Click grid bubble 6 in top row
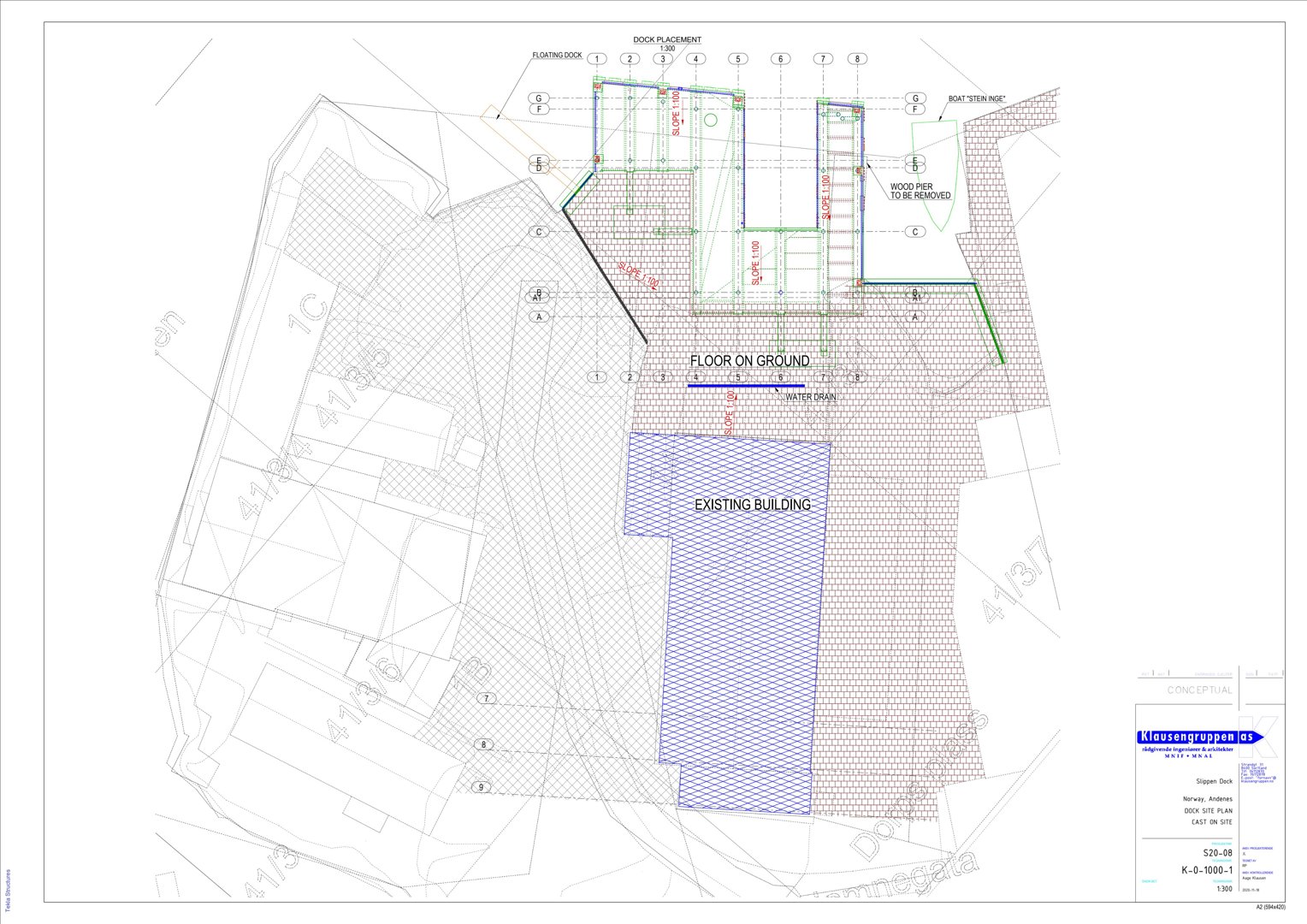The image size is (1307, 924). pos(780,59)
